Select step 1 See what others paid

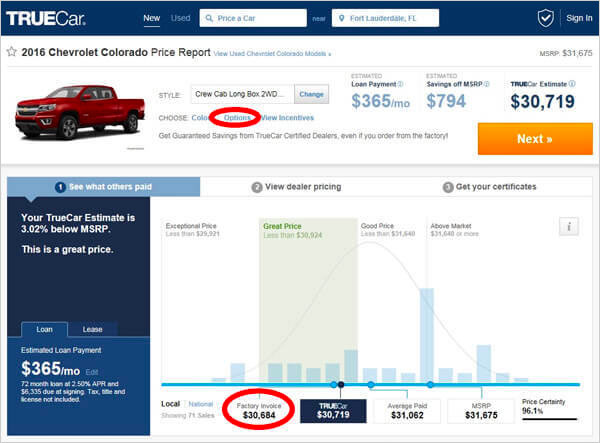[103, 187]
